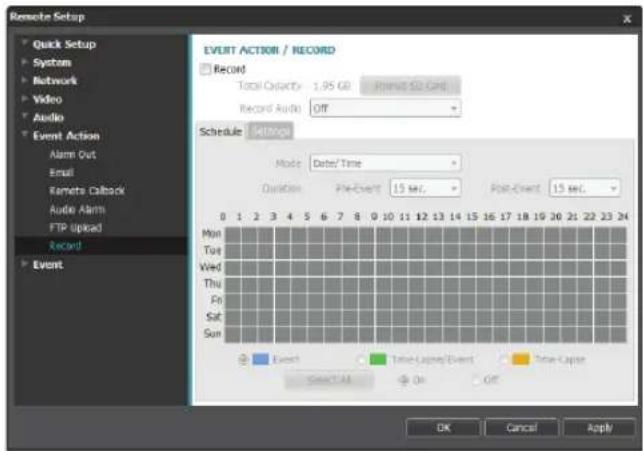
Task: Click the Sun row label
Action: coord(212,333)
